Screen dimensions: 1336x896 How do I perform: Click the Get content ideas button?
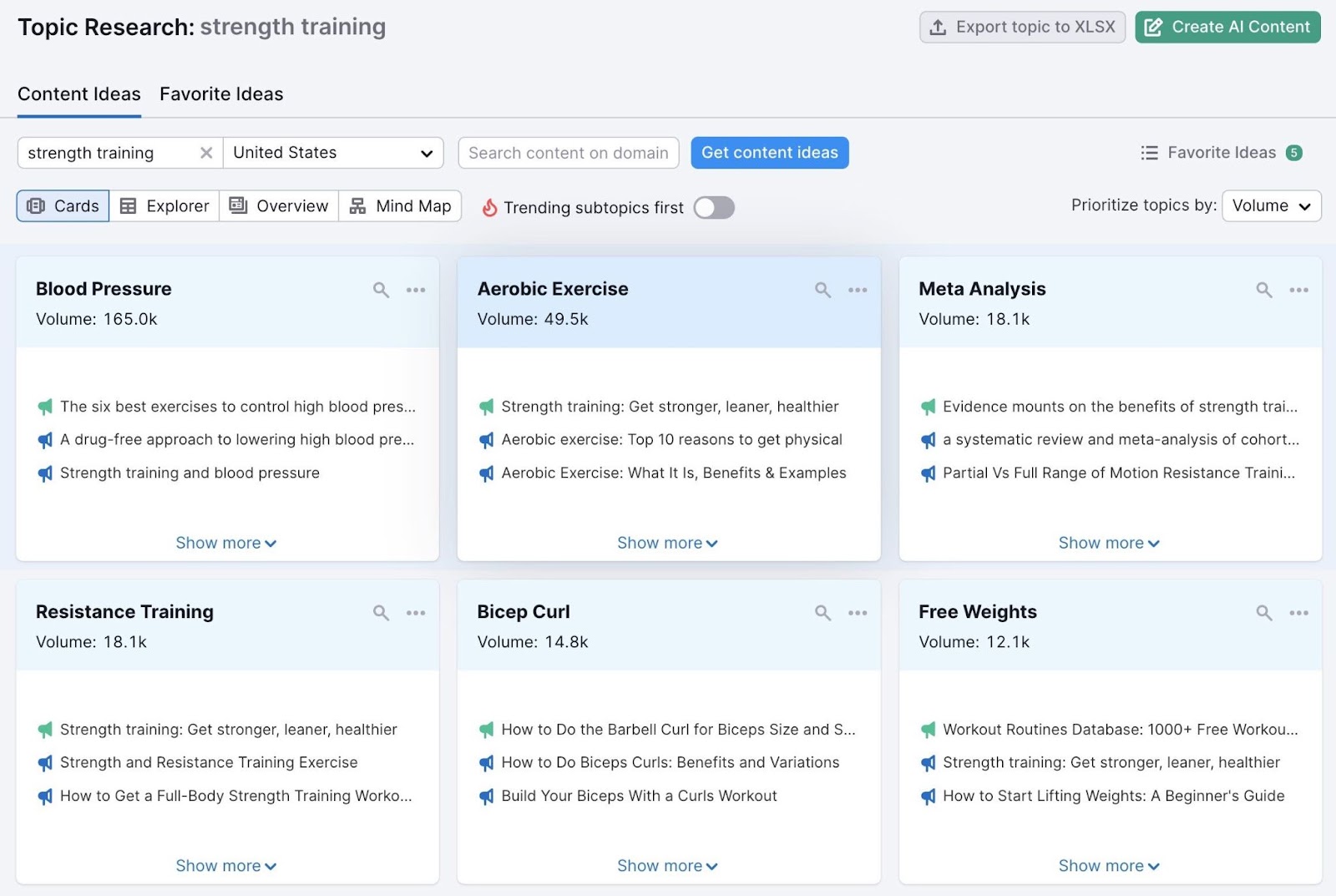(769, 153)
